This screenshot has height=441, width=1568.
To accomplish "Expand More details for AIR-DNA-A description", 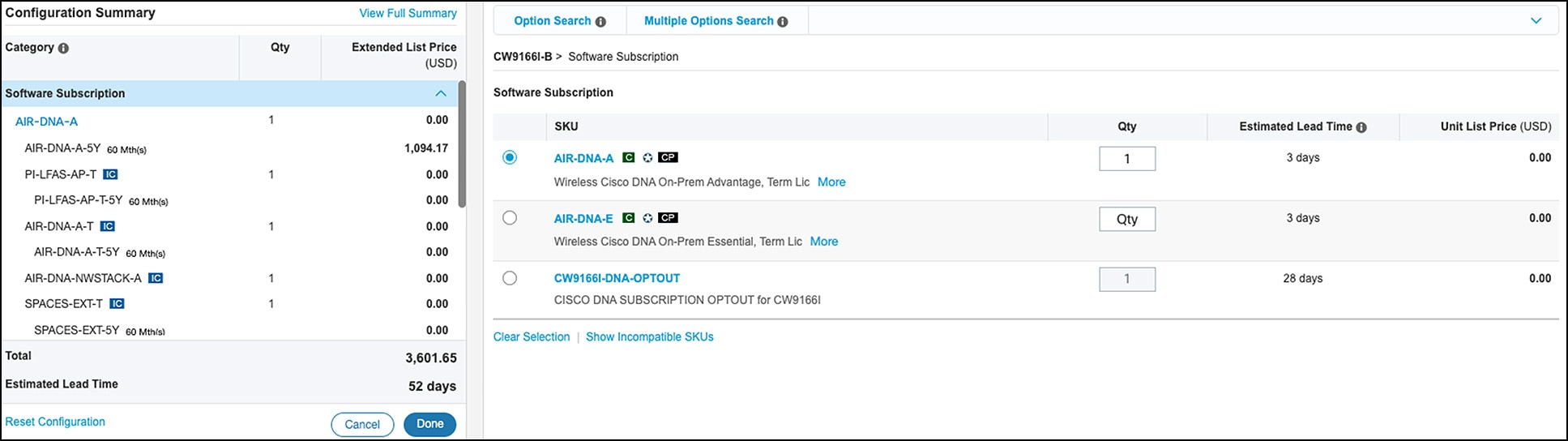I will coord(831,182).
